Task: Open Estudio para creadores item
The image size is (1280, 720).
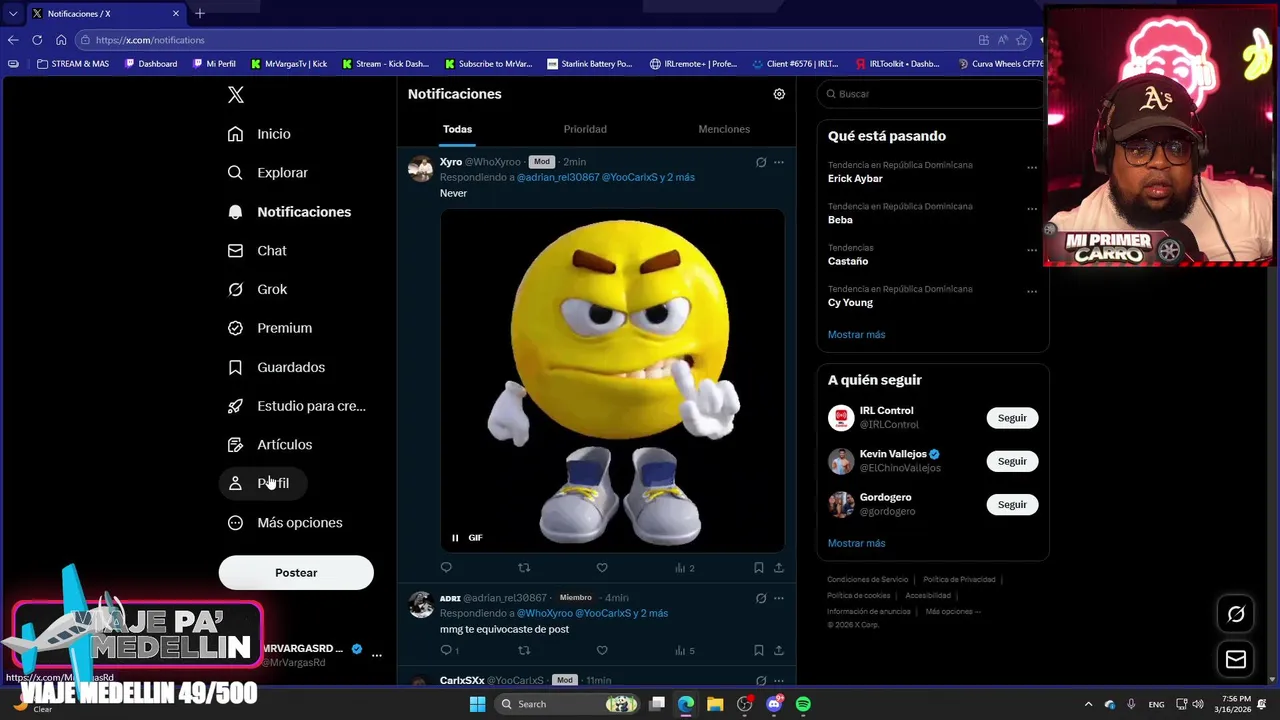Action: coord(297,406)
